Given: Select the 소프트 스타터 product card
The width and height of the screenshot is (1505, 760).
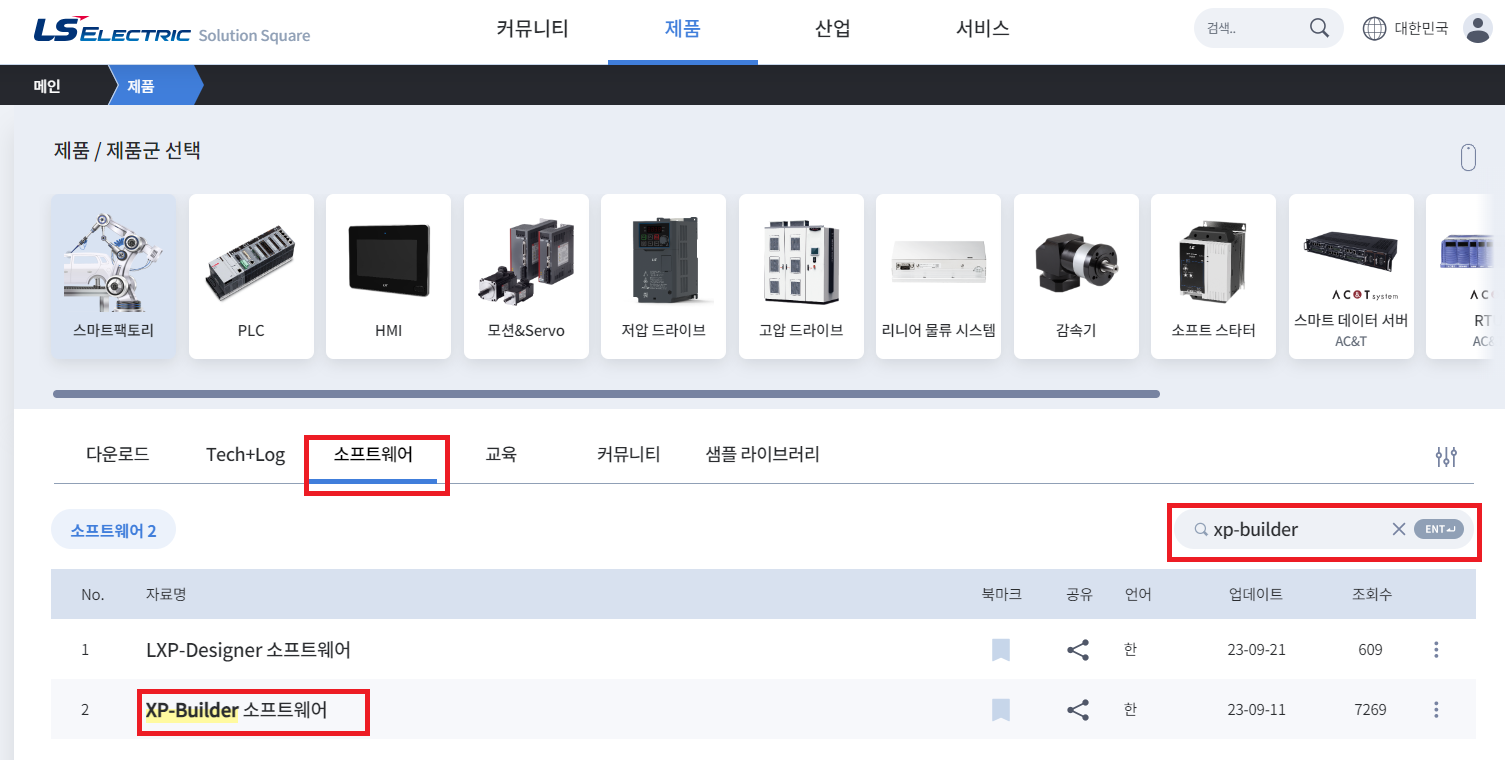Looking at the screenshot, I should click(1214, 276).
